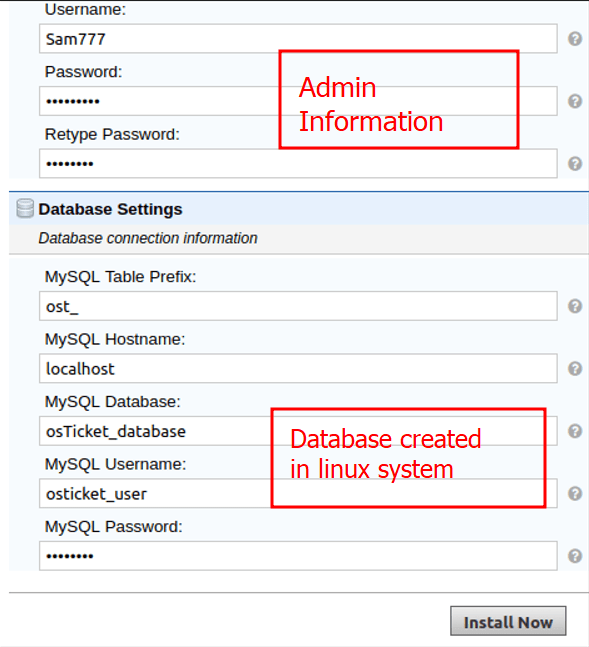Click the help icon next to the Username field
The width and height of the screenshot is (589, 647).
point(575,39)
